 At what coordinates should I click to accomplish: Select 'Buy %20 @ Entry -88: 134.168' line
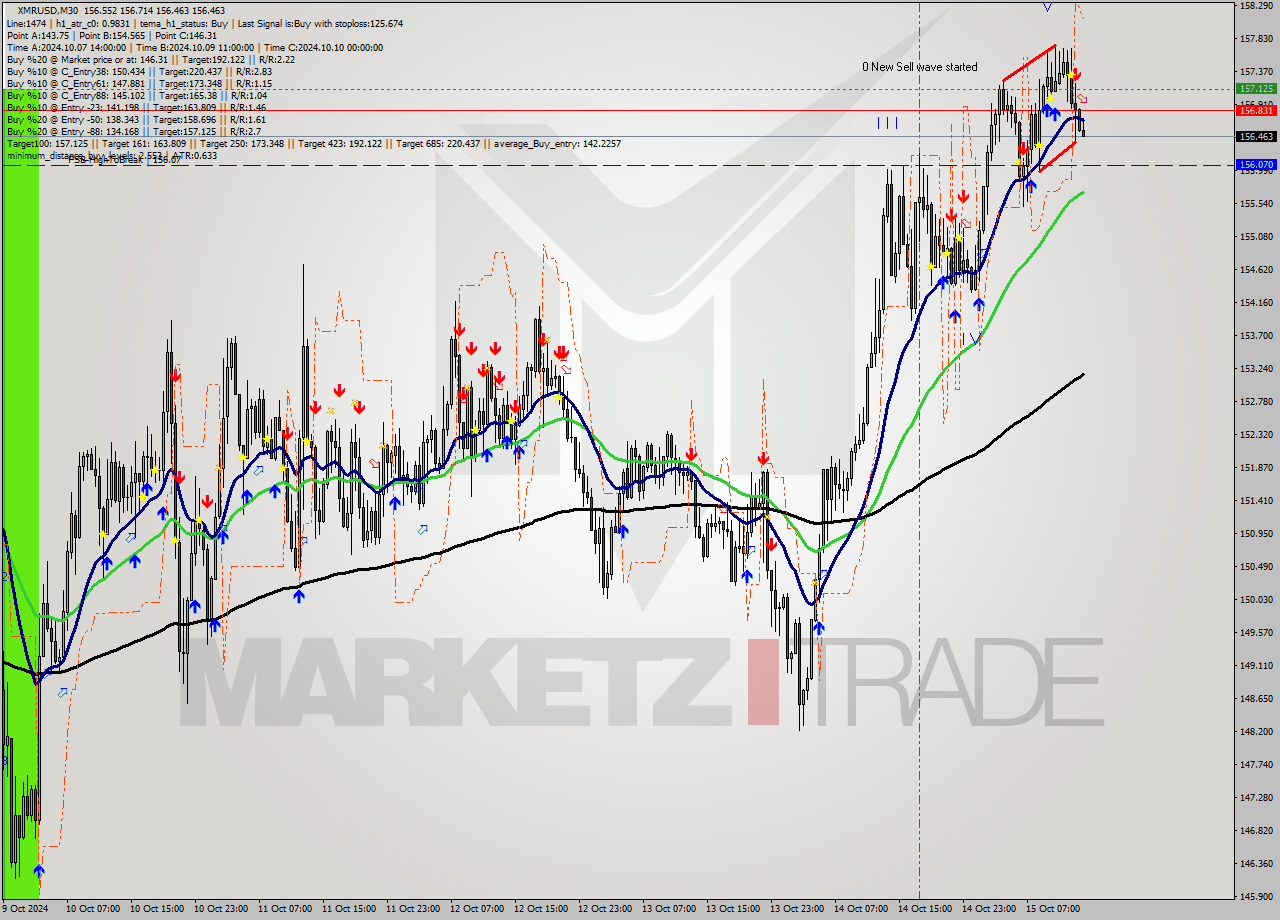click(73, 131)
